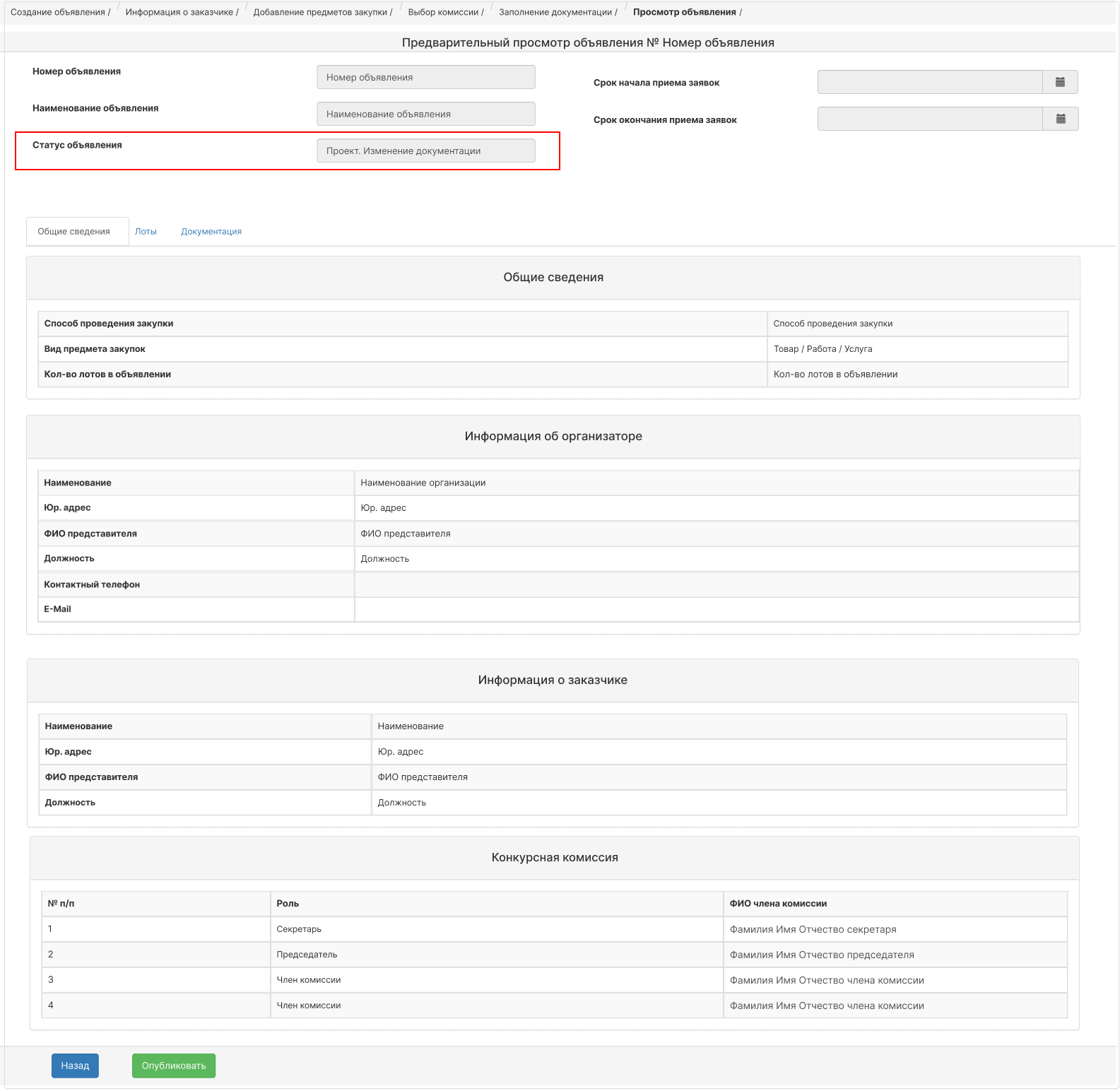Viewport: 1120px width, 1091px height.
Task: Click the 'Срок окончания приема заявок' date field
Action: pyautogui.click(x=930, y=119)
